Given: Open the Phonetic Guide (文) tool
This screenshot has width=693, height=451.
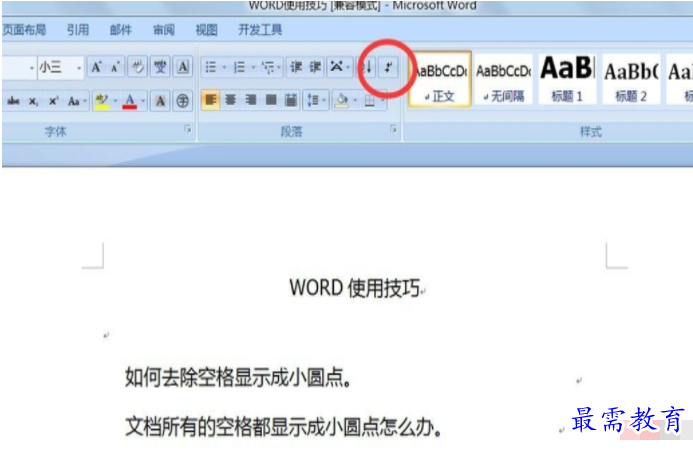Looking at the screenshot, I should click(160, 67).
